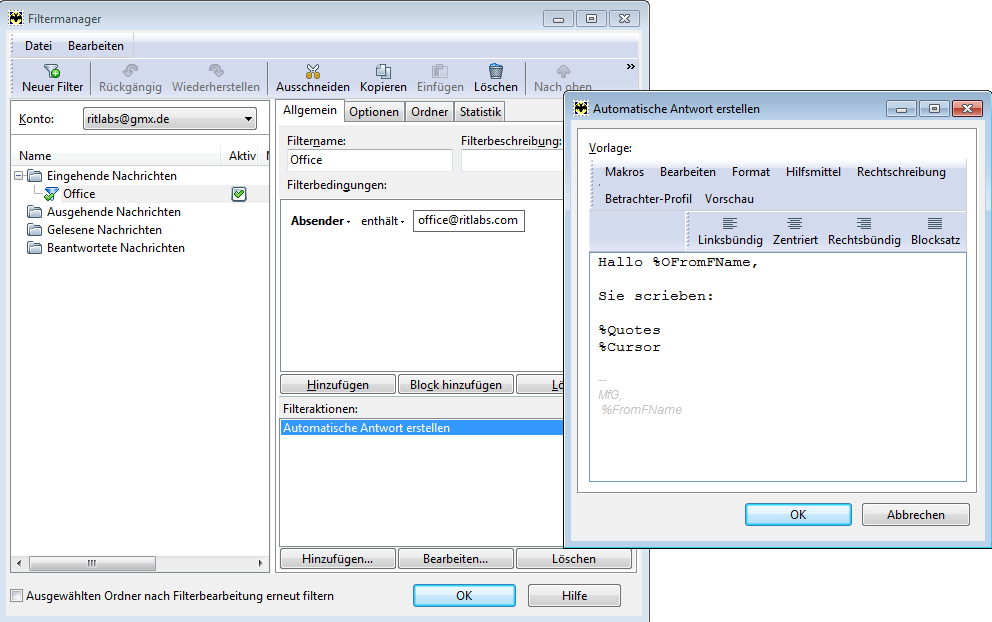Open the Hilfsmittel menu
This screenshot has height=622, width=992.
[x=813, y=172]
